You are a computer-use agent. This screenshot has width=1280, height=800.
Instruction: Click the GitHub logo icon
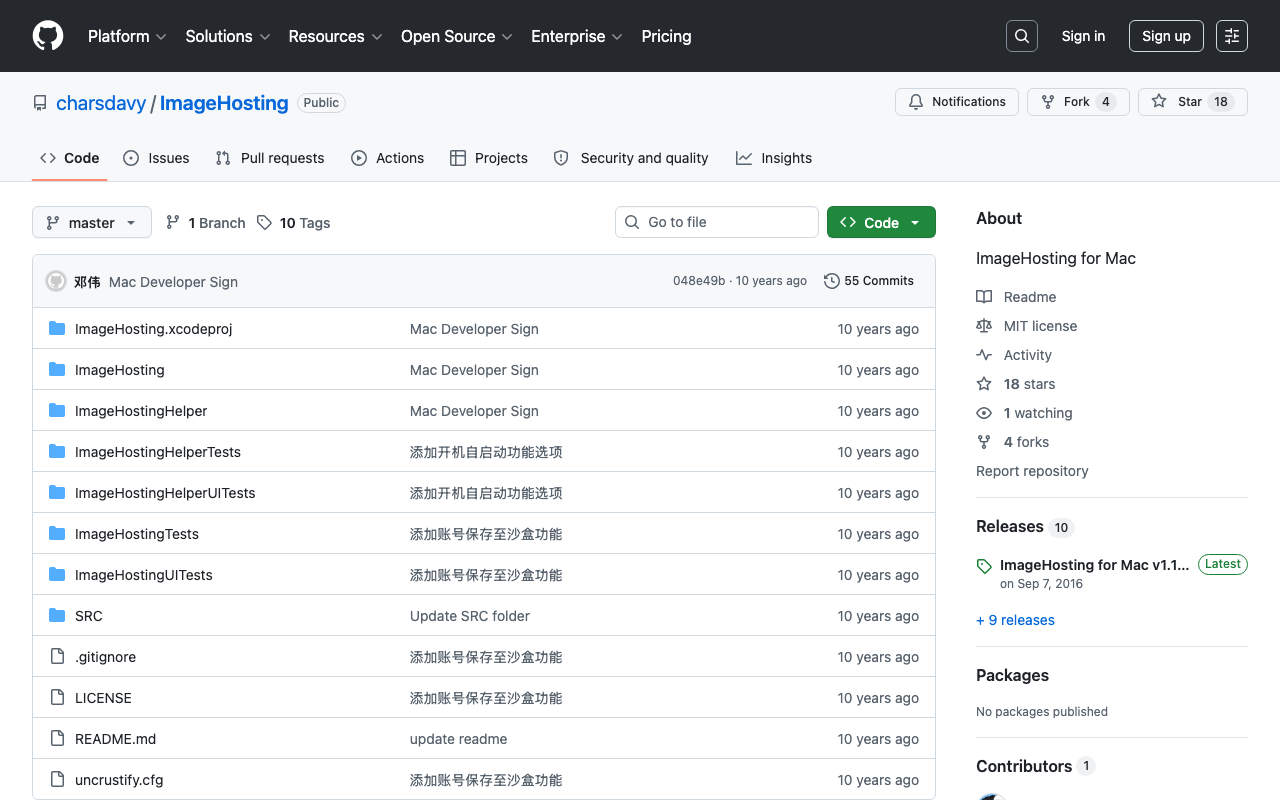click(48, 36)
